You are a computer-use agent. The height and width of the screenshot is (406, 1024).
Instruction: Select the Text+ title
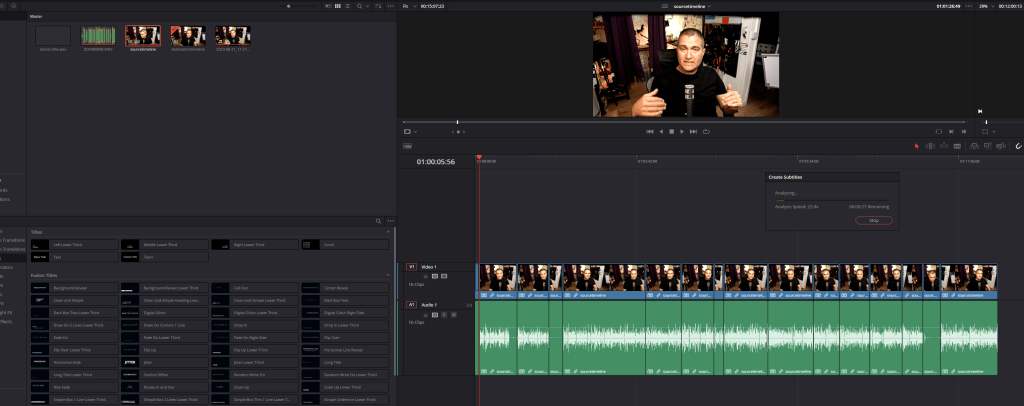165,257
